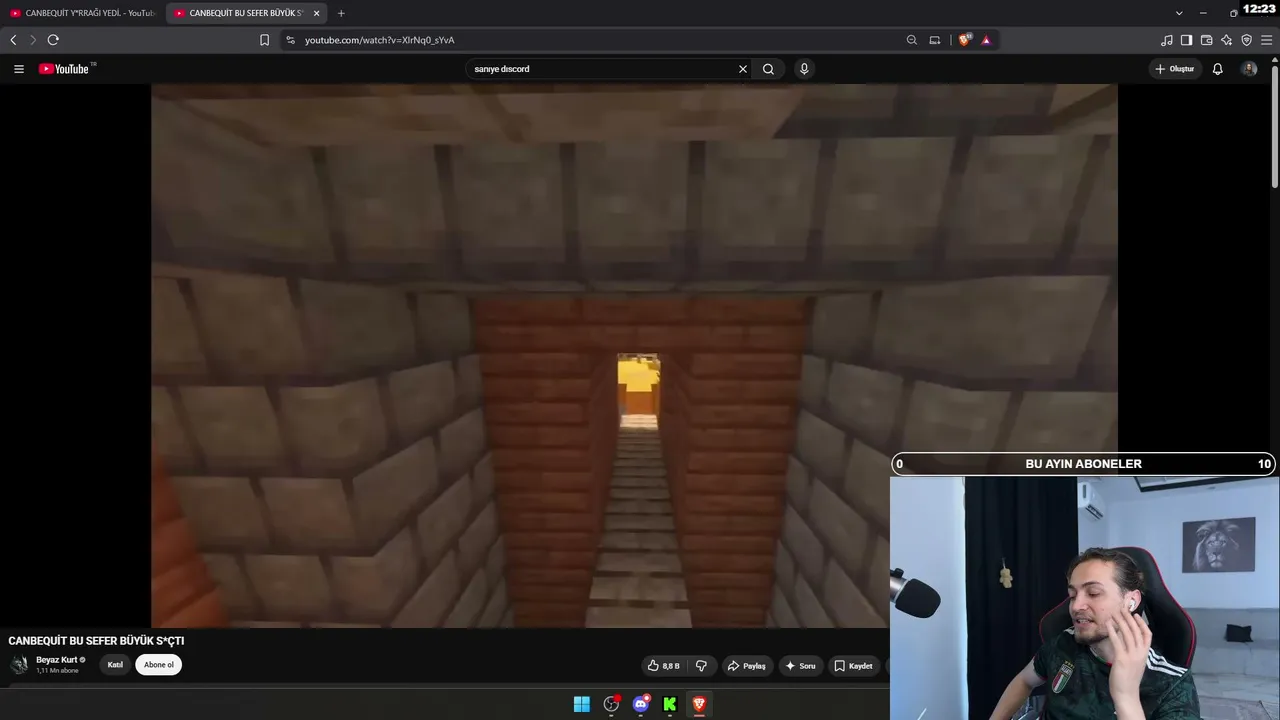Clear the YouTube search box text
The width and height of the screenshot is (1280, 720).
742,69
